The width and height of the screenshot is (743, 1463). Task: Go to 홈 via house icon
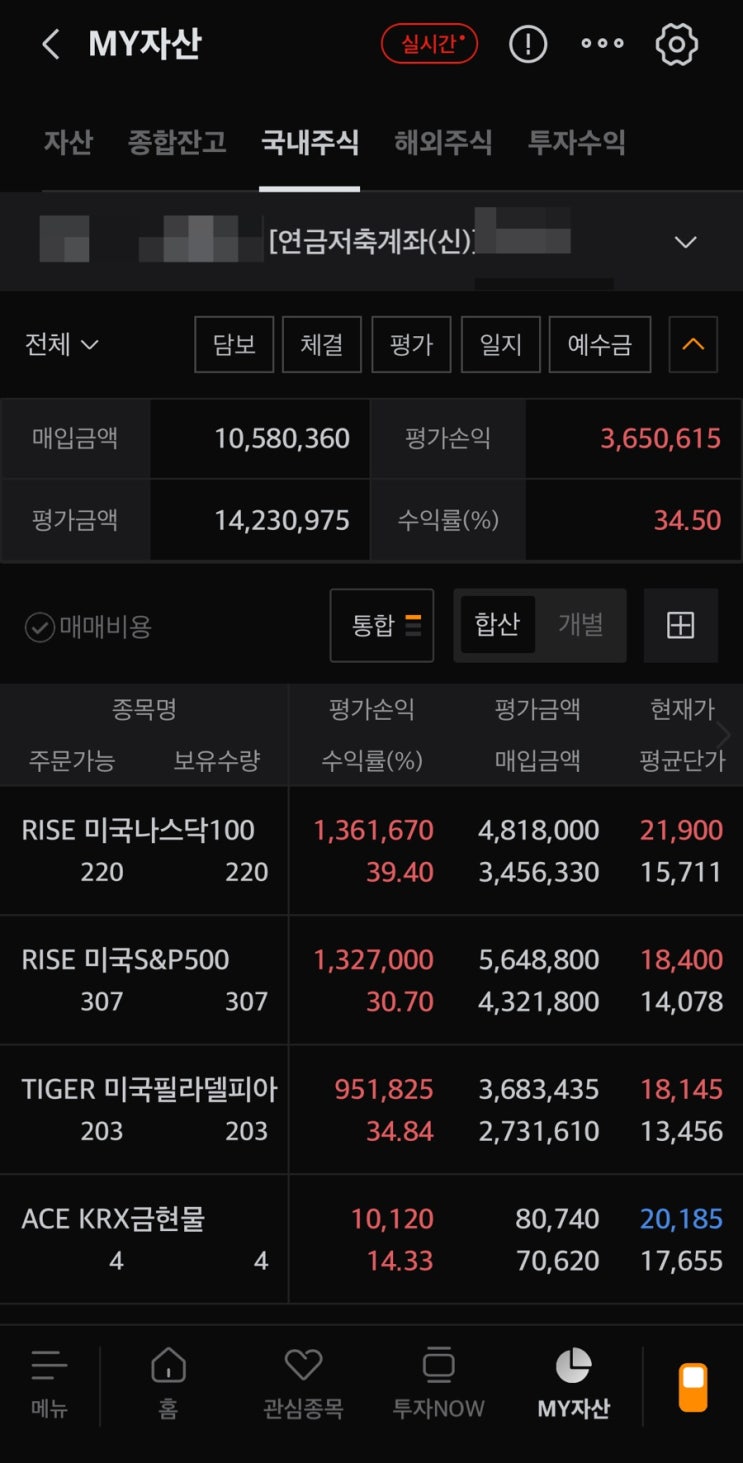coord(168,1382)
